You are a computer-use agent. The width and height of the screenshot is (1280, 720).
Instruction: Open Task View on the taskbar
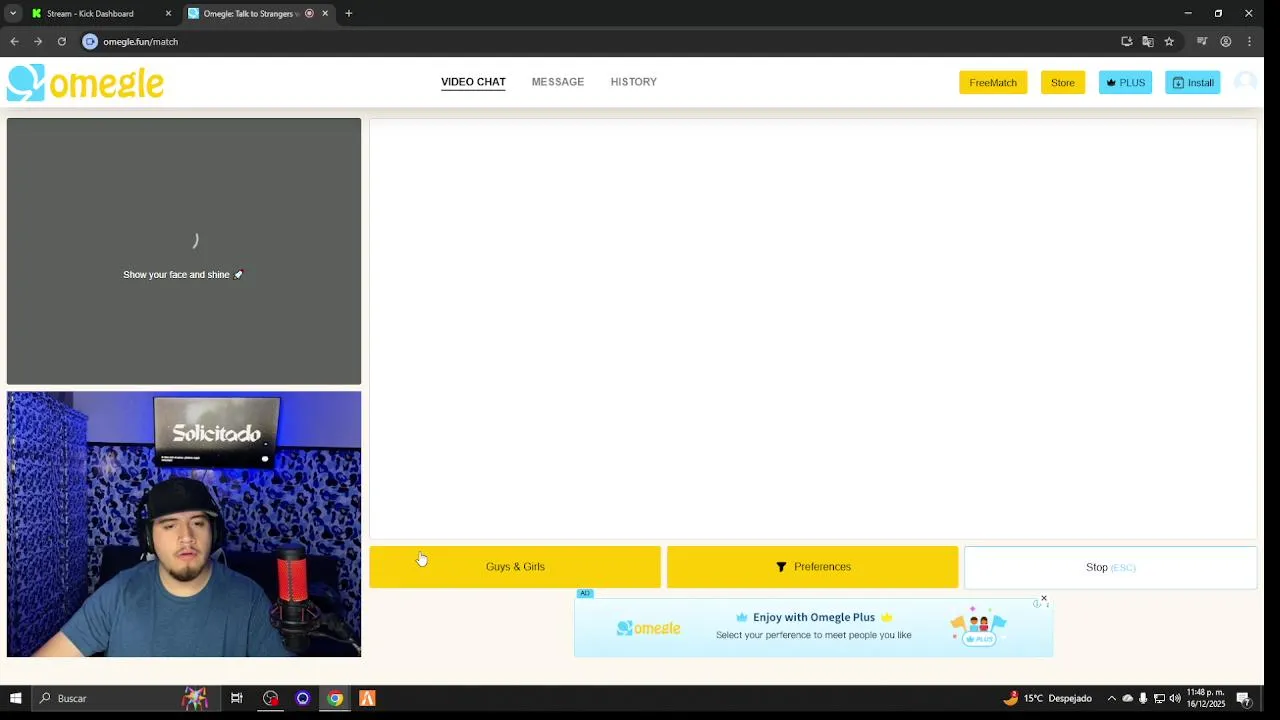pyautogui.click(x=237, y=699)
